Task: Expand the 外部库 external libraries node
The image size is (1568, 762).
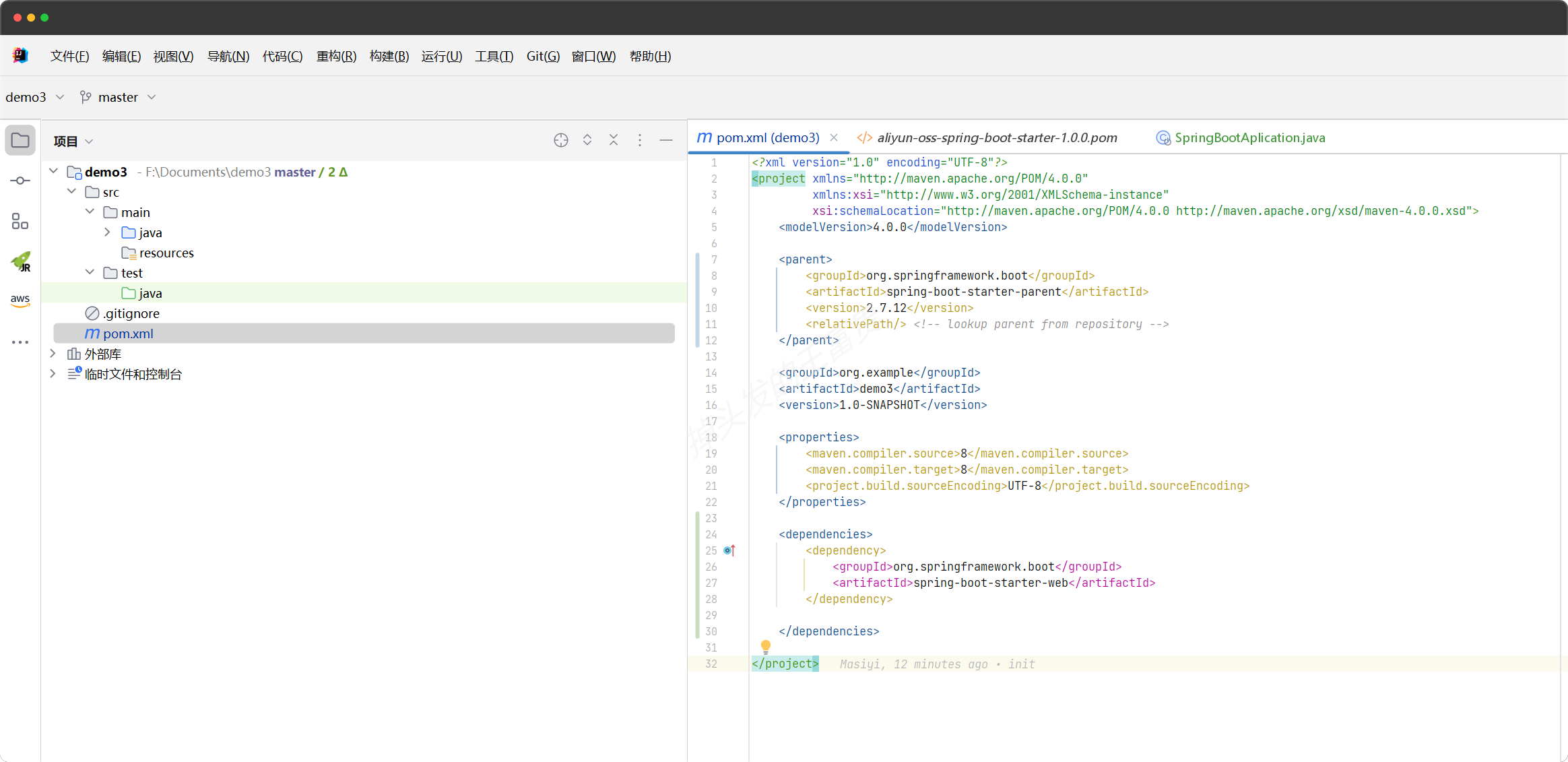Action: pyautogui.click(x=53, y=354)
